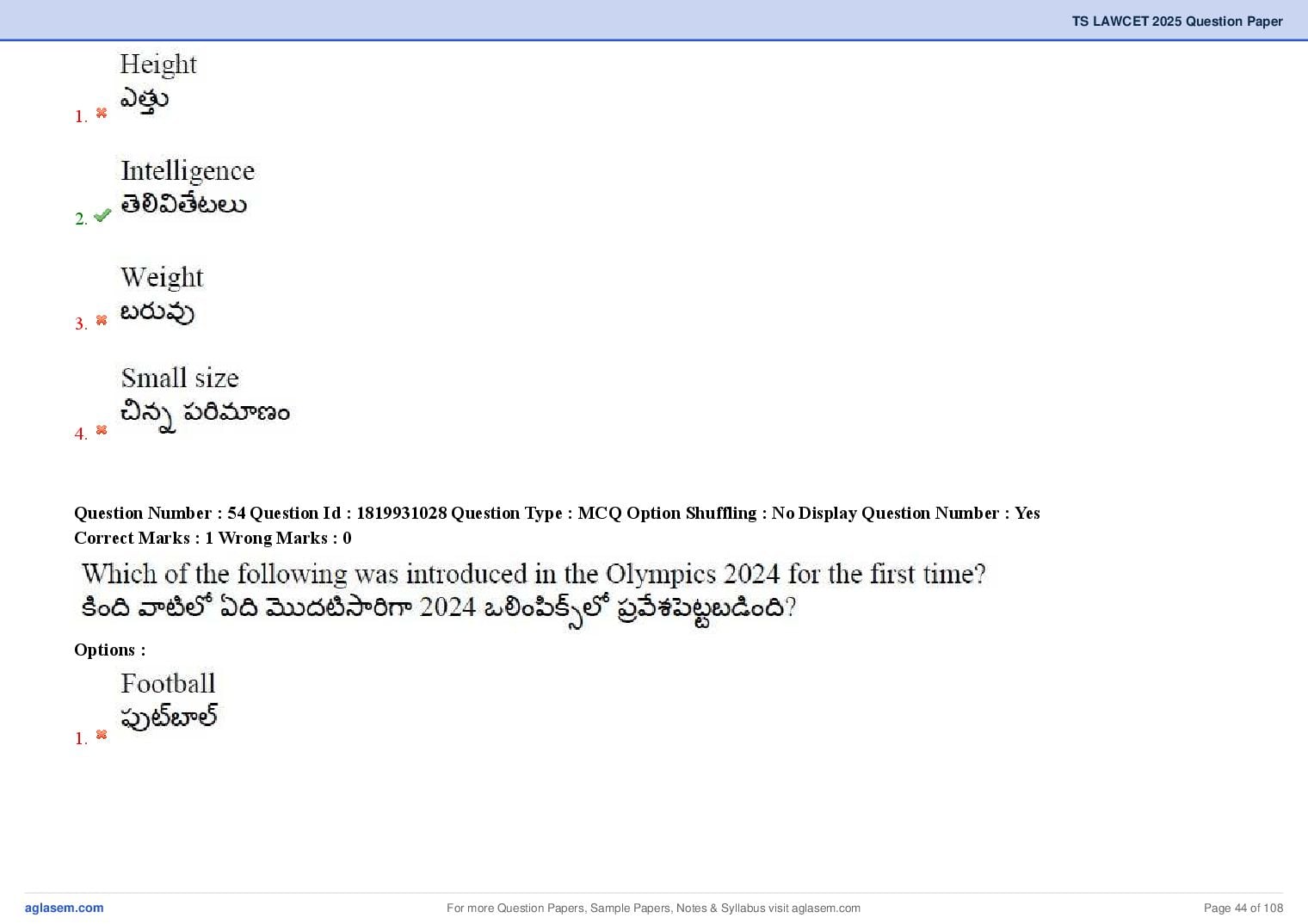Click Question Number 54 metadata line

coord(557,513)
